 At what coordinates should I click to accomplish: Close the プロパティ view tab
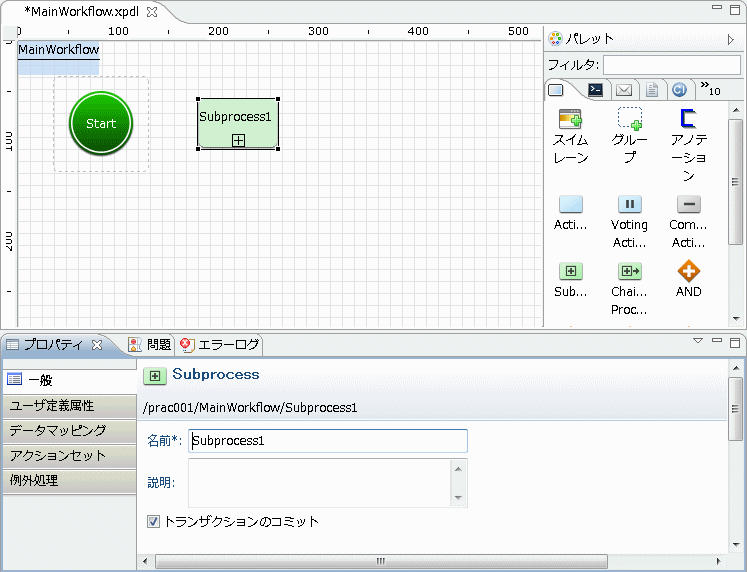(x=97, y=345)
